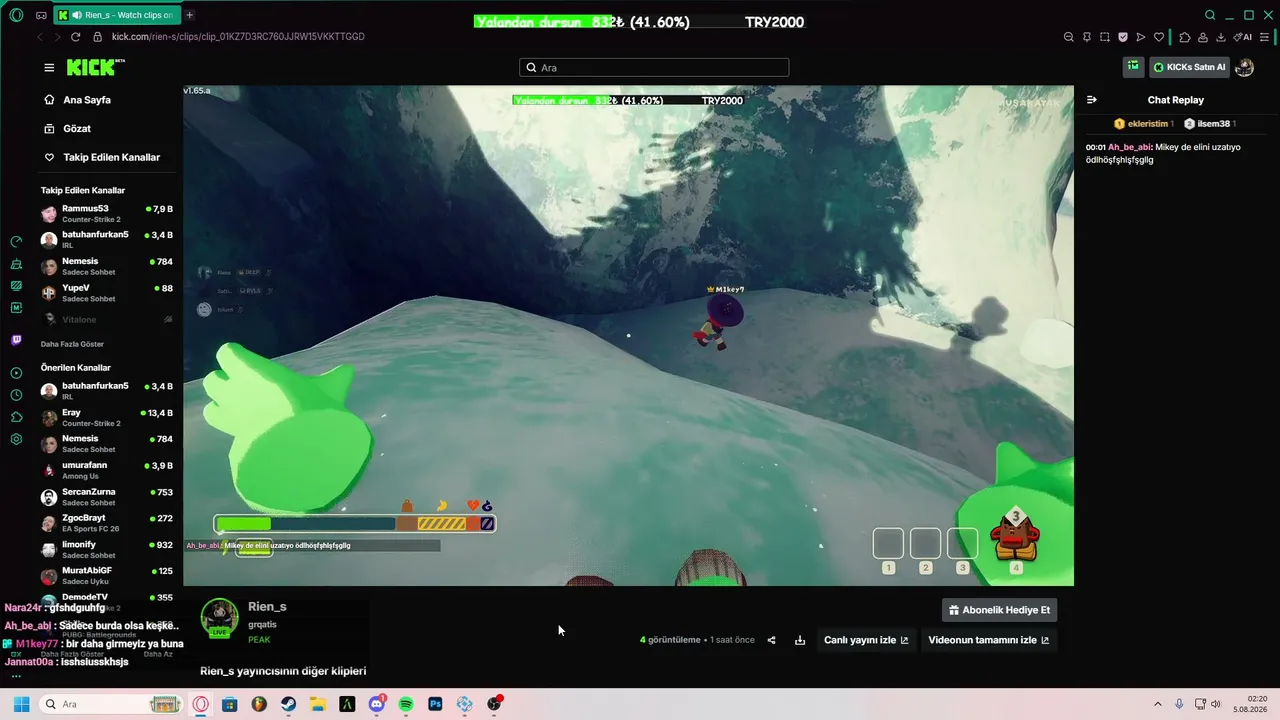Image resolution: width=1280 pixels, height=720 pixels.
Task: Open Rien_s streamer avatar
Action: 220,618
